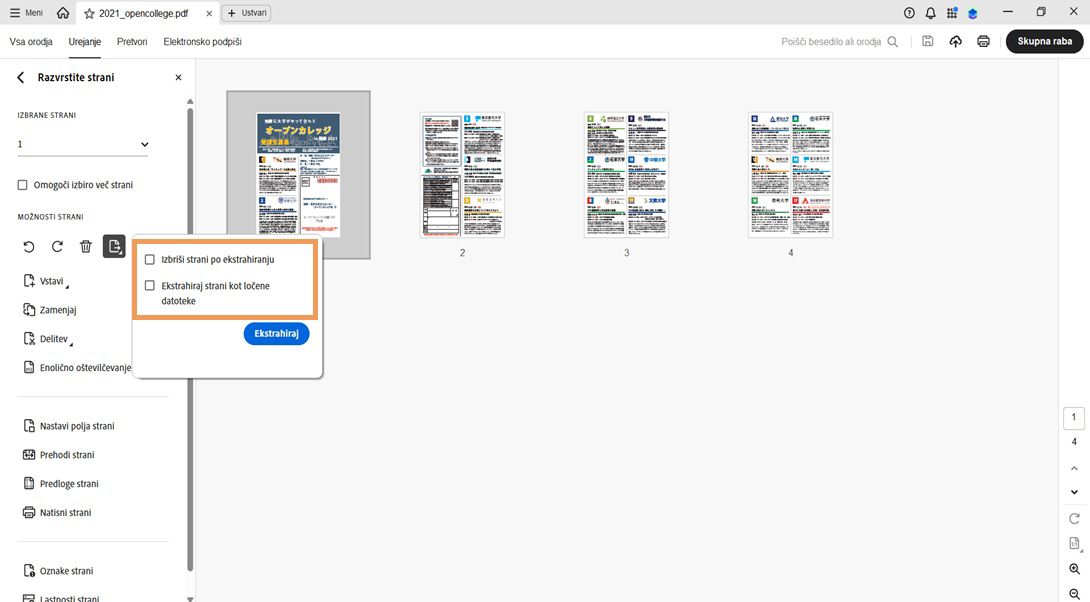Open the Elektronsko podpiši tab
Image resolution: width=1090 pixels, height=602 pixels.
click(202, 42)
